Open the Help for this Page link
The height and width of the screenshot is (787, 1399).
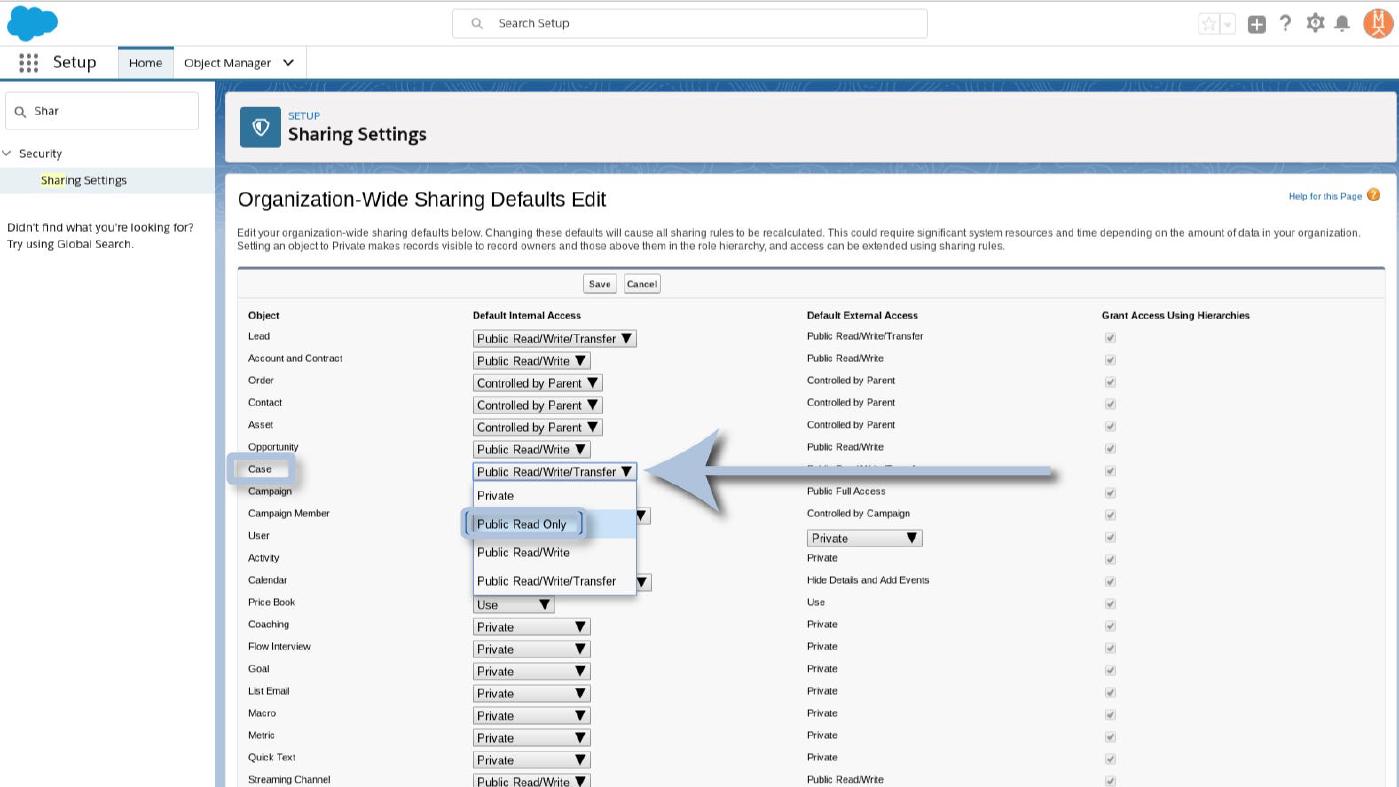1325,196
